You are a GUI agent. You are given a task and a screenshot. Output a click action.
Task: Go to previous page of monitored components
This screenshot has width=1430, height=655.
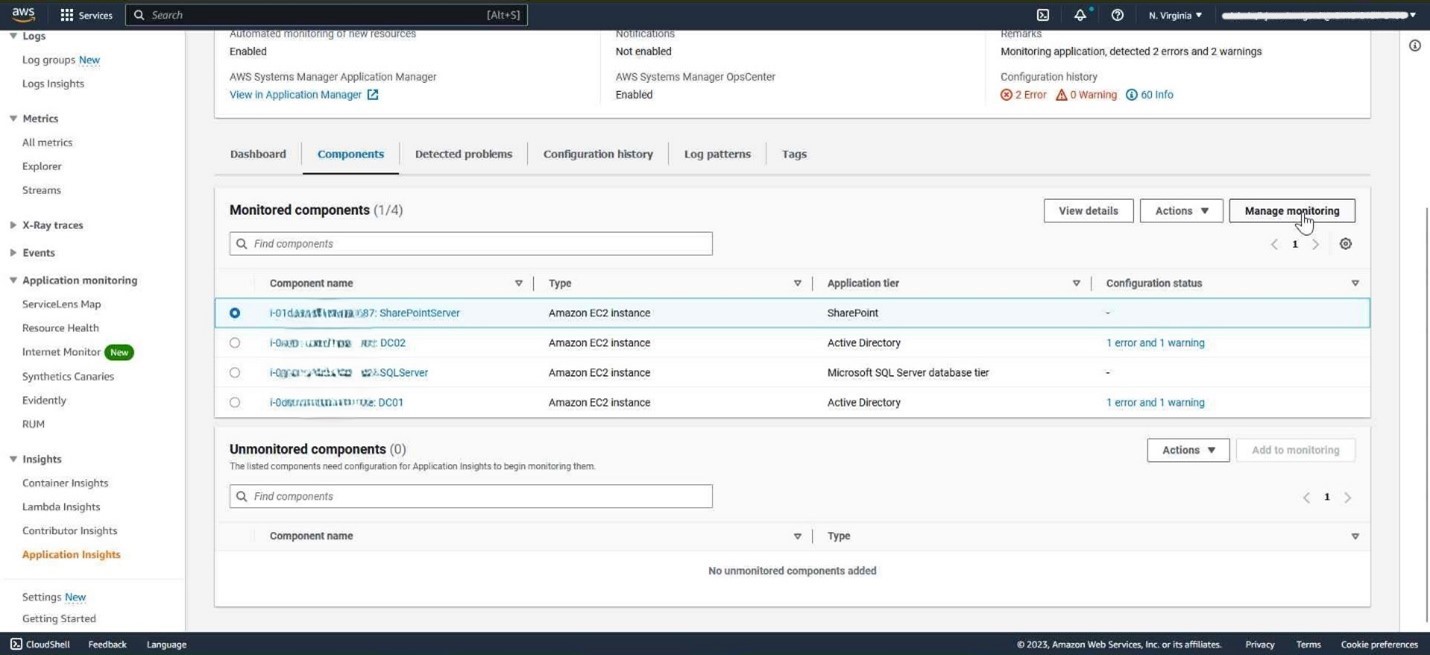[1274, 244]
